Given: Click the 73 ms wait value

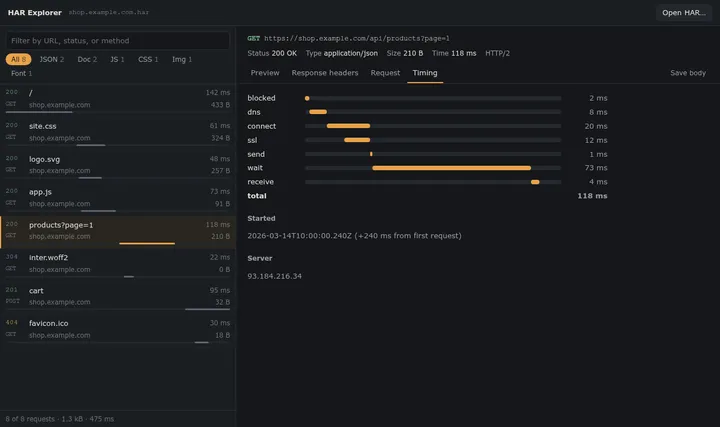Looking at the screenshot, I should 596,168.
